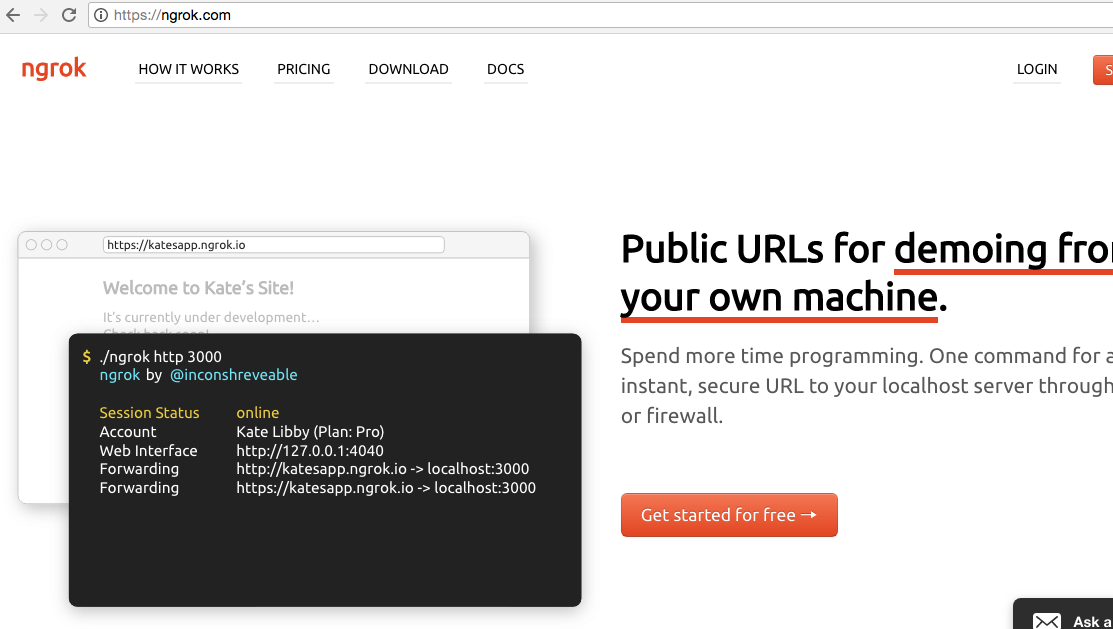Navigate to DOCS

505,69
